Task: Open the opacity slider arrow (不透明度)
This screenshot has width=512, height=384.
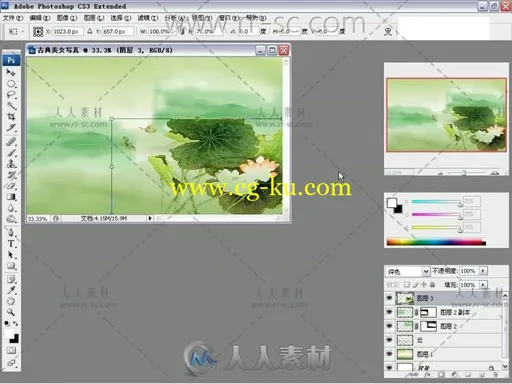Action: (483, 271)
